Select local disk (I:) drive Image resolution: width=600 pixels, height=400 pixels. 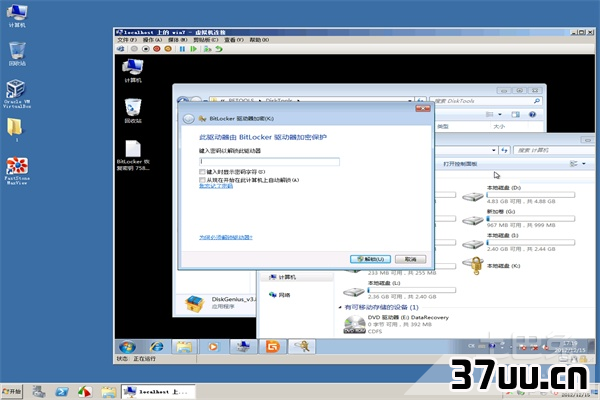click(x=518, y=242)
